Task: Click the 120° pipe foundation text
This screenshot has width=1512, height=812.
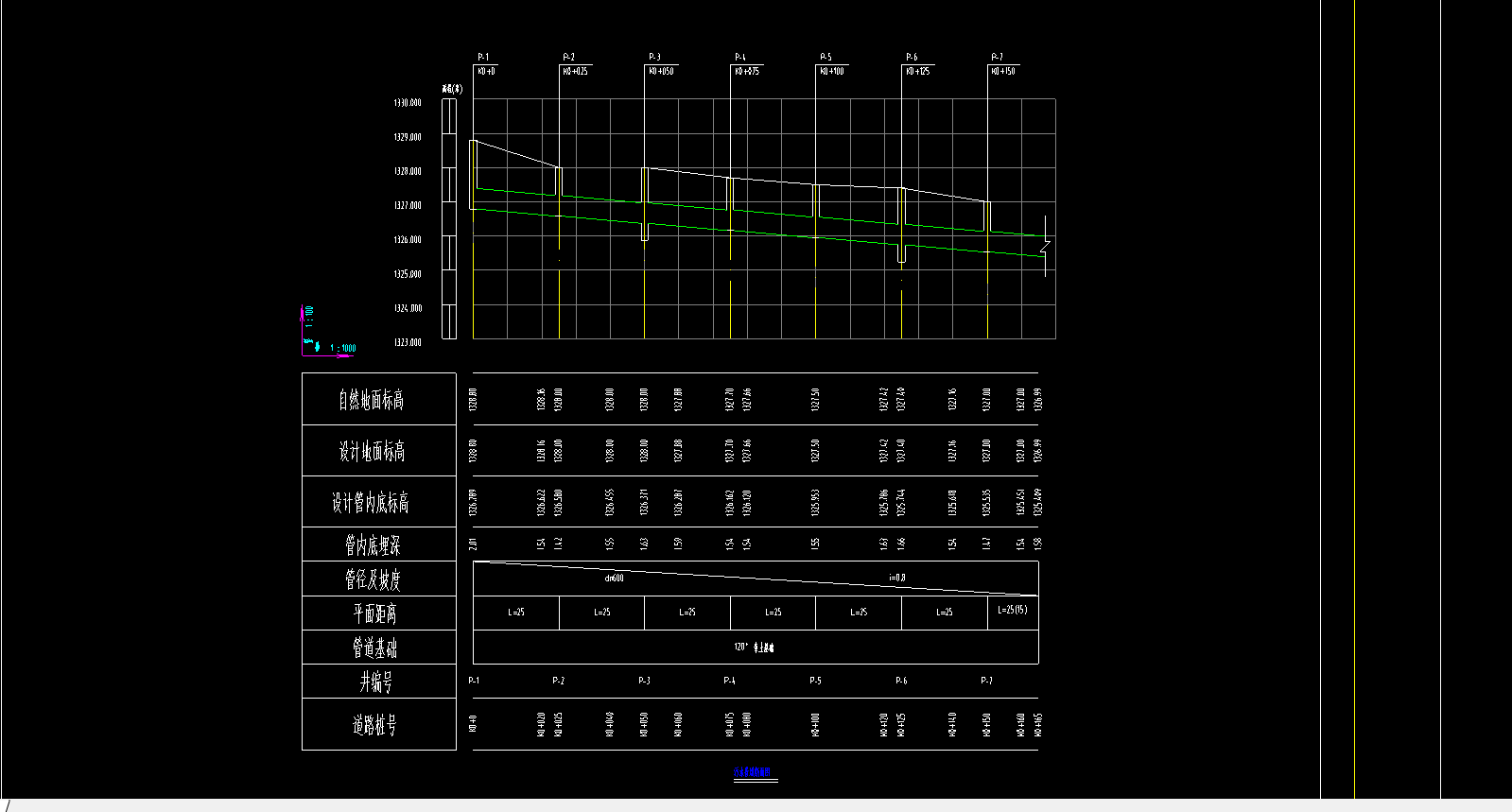Action: point(754,648)
